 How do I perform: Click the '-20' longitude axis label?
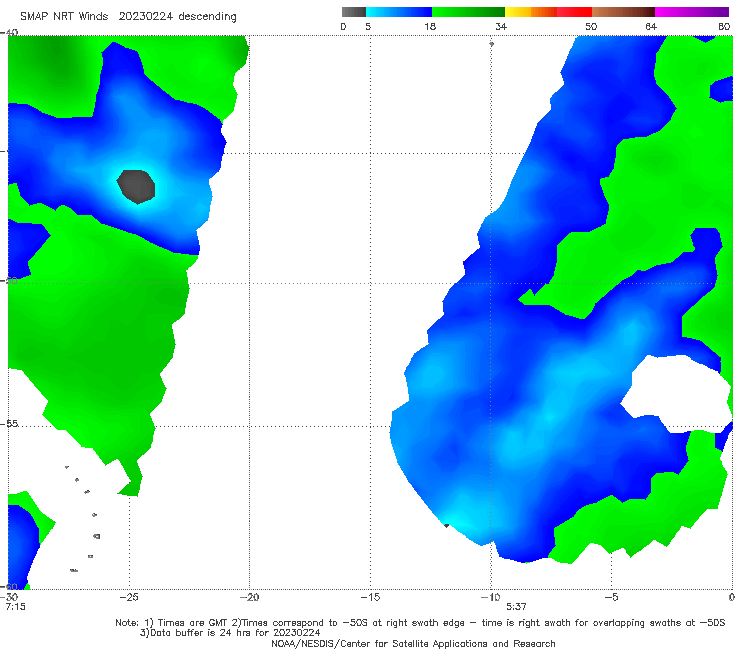249,597
